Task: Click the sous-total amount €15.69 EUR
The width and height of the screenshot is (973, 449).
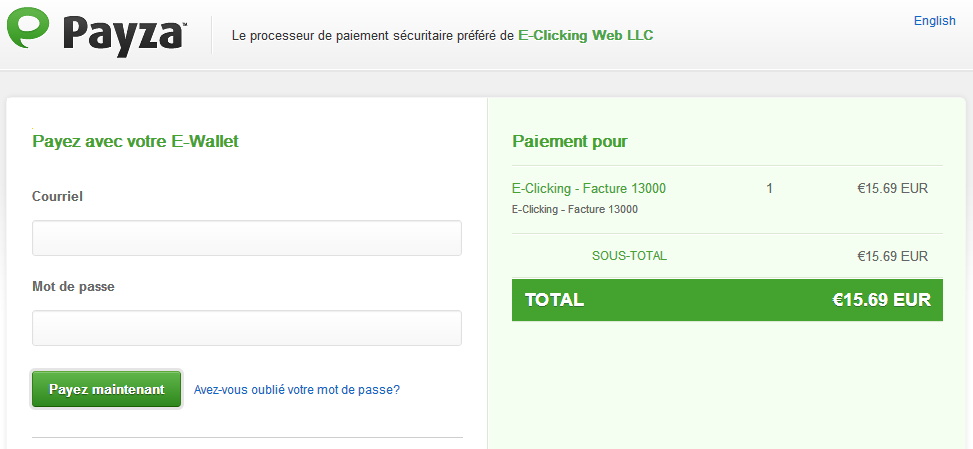Action: (892, 256)
